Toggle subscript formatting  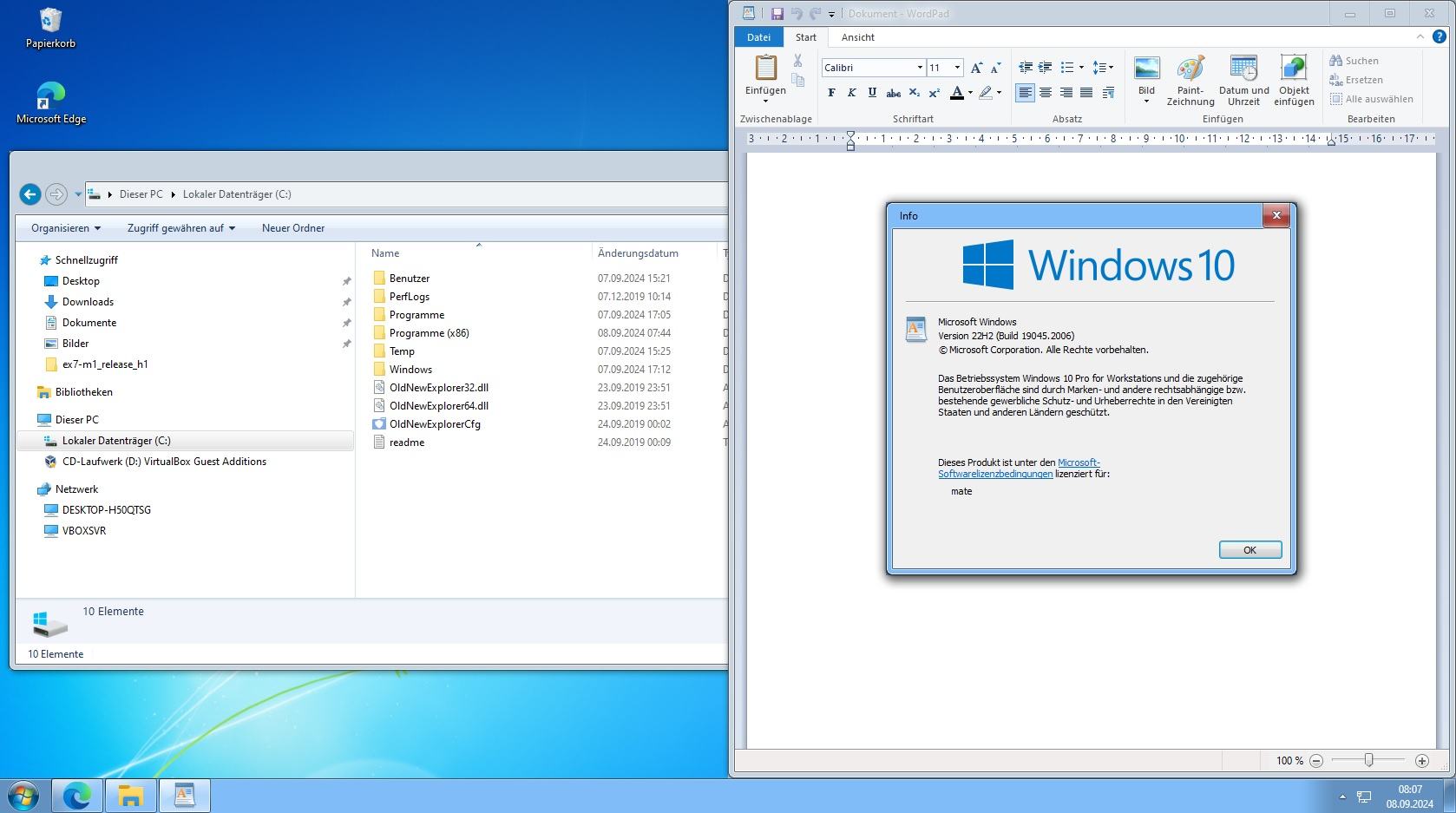click(x=914, y=93)
